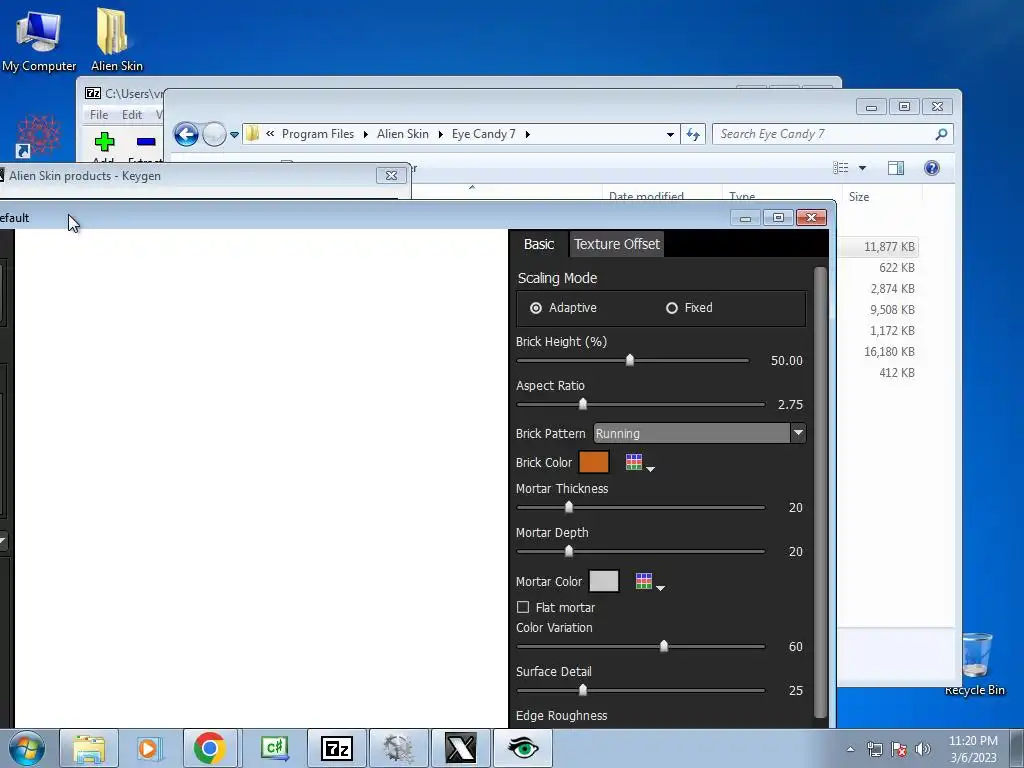Click the gray Mortar Color swatch

tap(603, 581)
